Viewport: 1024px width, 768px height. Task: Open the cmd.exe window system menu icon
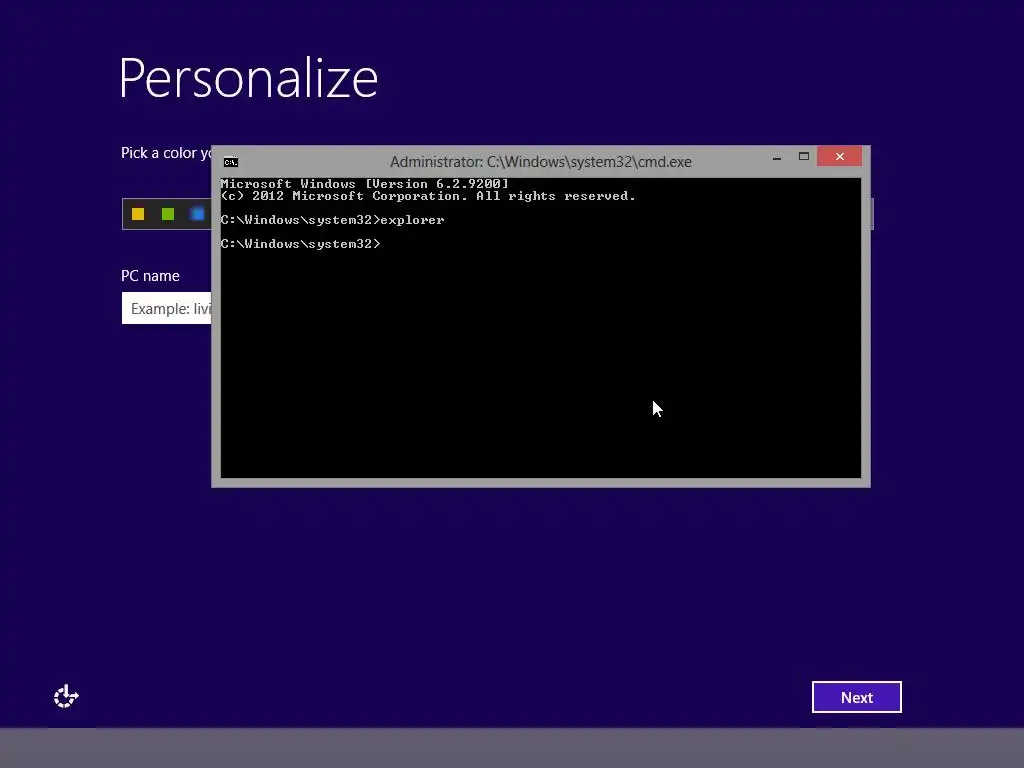point(231,162)
